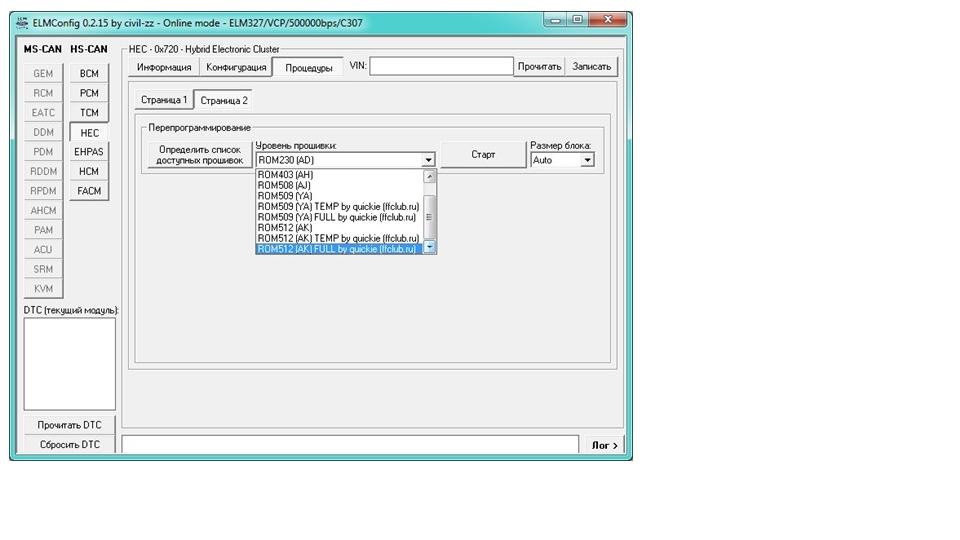The height and width of the screenshot is (540, 960).
Task: Select the AHCM module button
Action: [43, 211]
